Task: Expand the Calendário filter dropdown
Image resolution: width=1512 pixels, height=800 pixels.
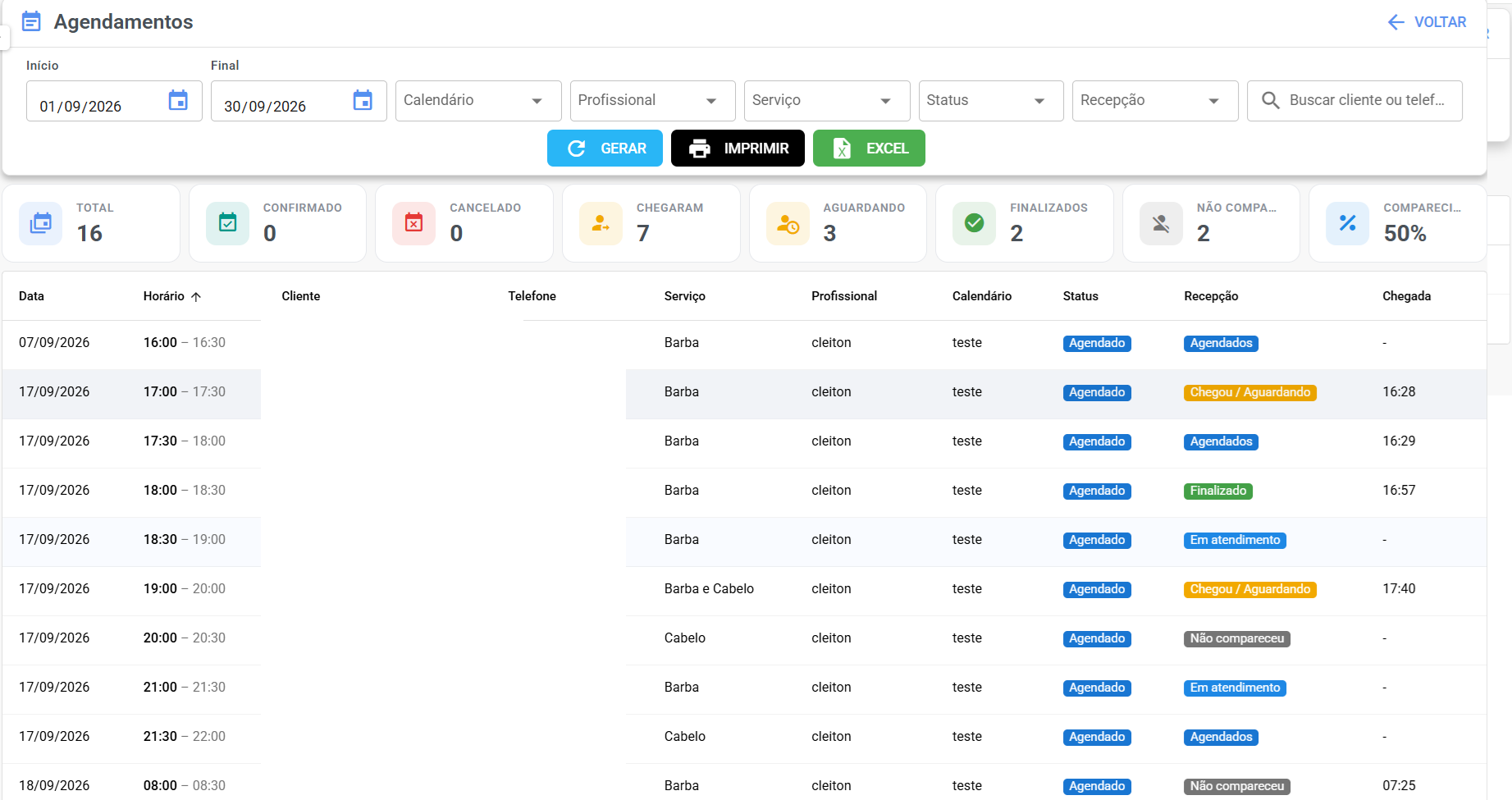Action: (478, 101)
